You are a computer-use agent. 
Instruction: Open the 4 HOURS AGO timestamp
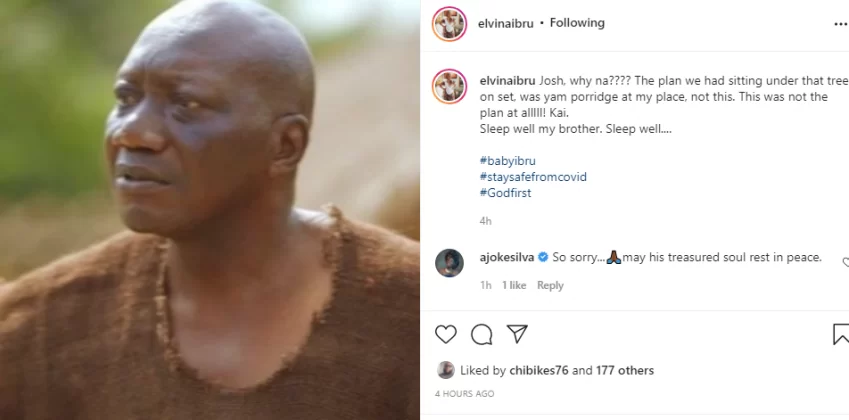pyautogui.click(x=464, y=394)
